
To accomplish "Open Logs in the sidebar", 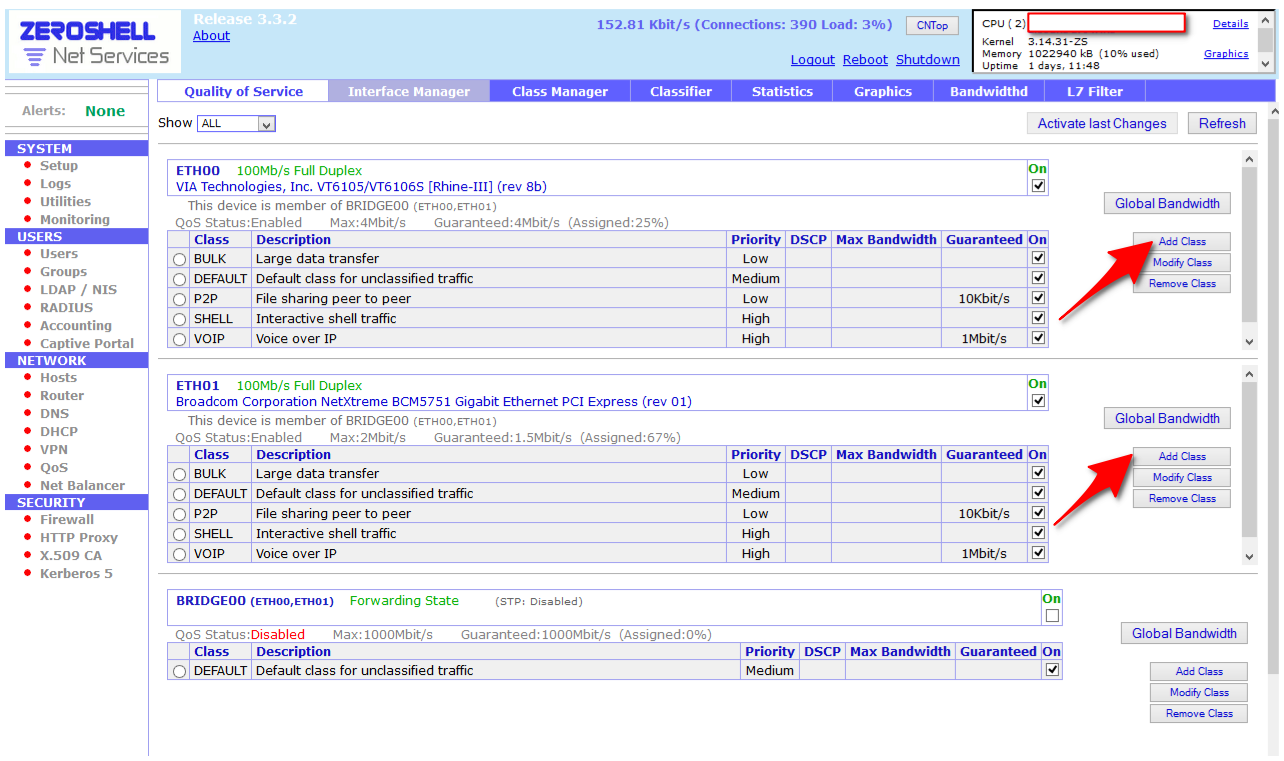I will tap(55, 184).
